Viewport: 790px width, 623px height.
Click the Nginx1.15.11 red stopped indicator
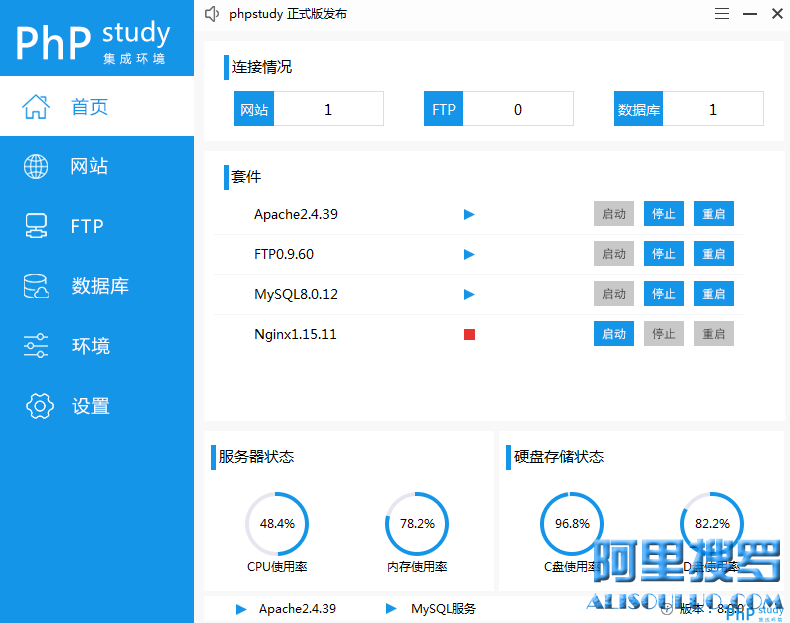tap(469, 334)
